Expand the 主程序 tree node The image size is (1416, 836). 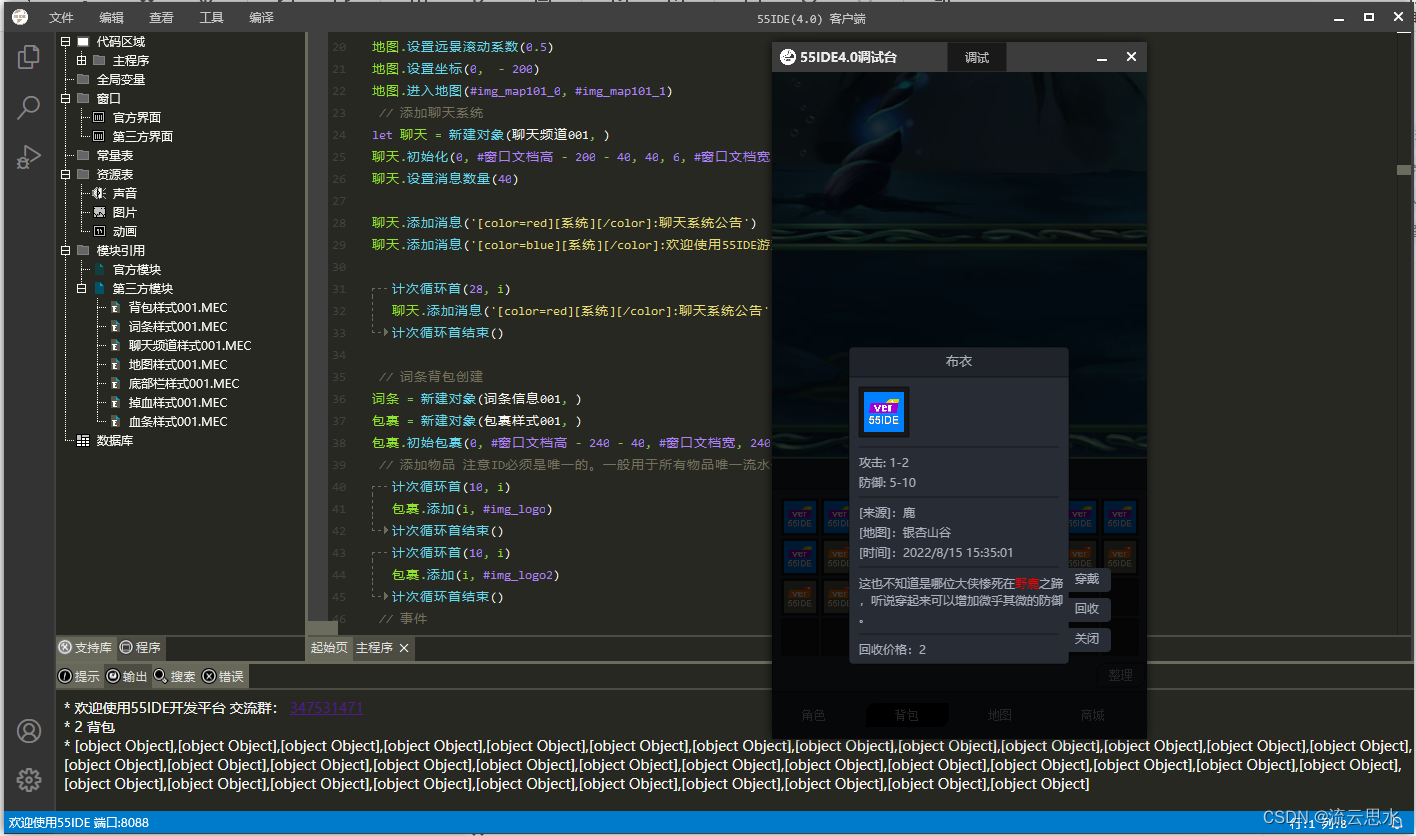point(82,61)
